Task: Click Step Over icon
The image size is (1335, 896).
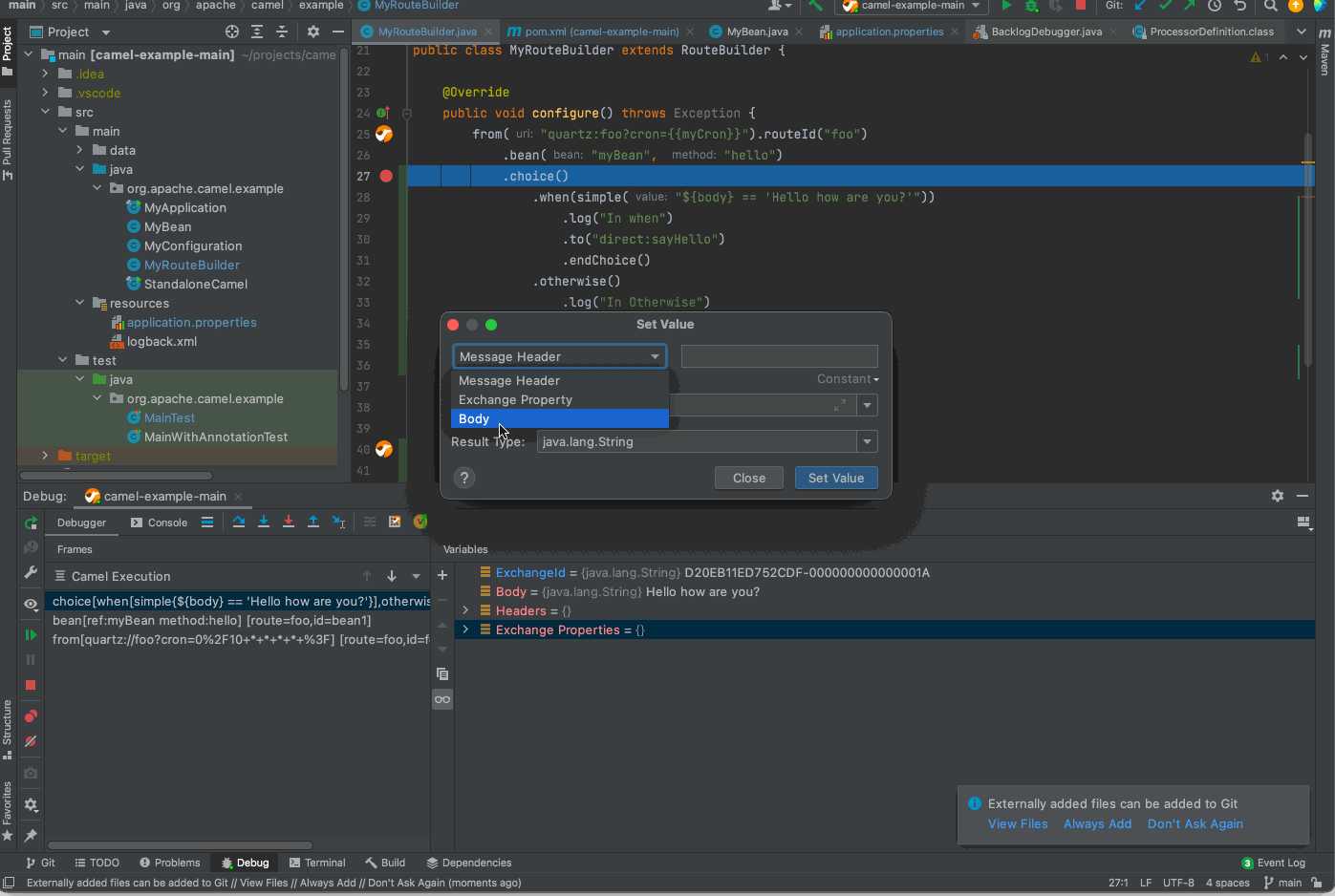Action: tap(239, 522)
